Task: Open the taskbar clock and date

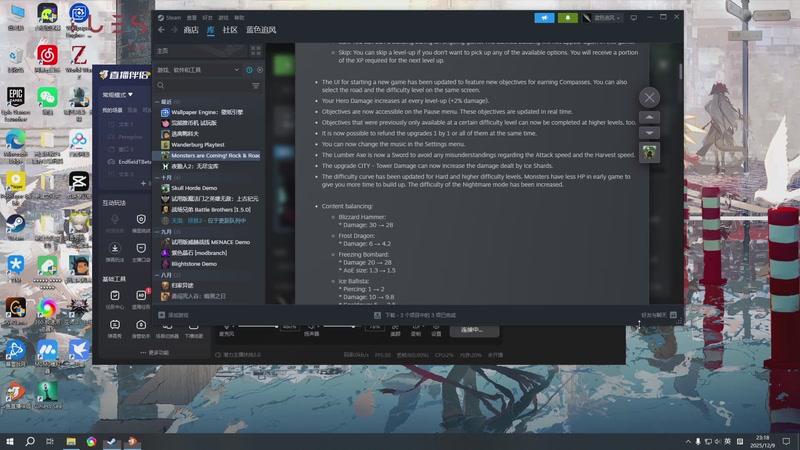Action: click(x=762, y=441)
